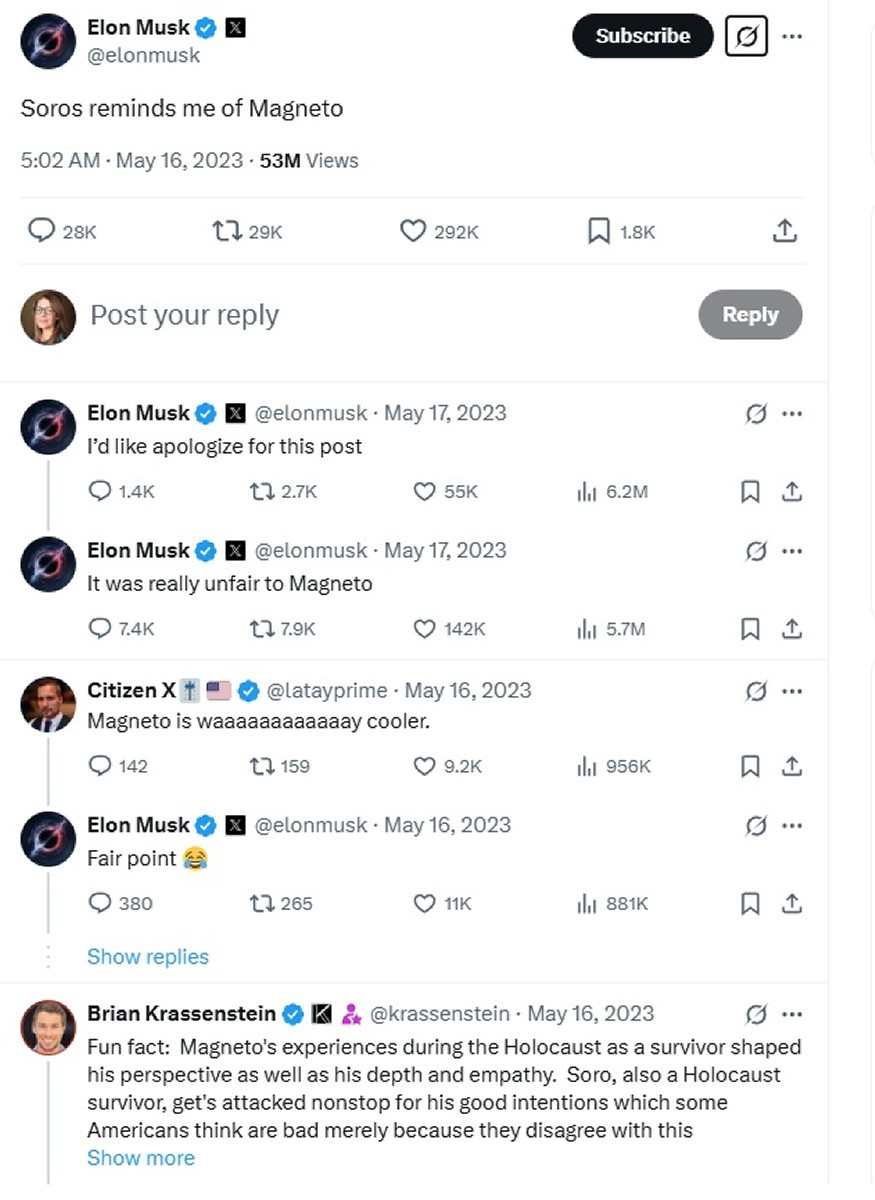
Task: Reply to the 'Fair point' post with 380 comments
Action: 100,904
